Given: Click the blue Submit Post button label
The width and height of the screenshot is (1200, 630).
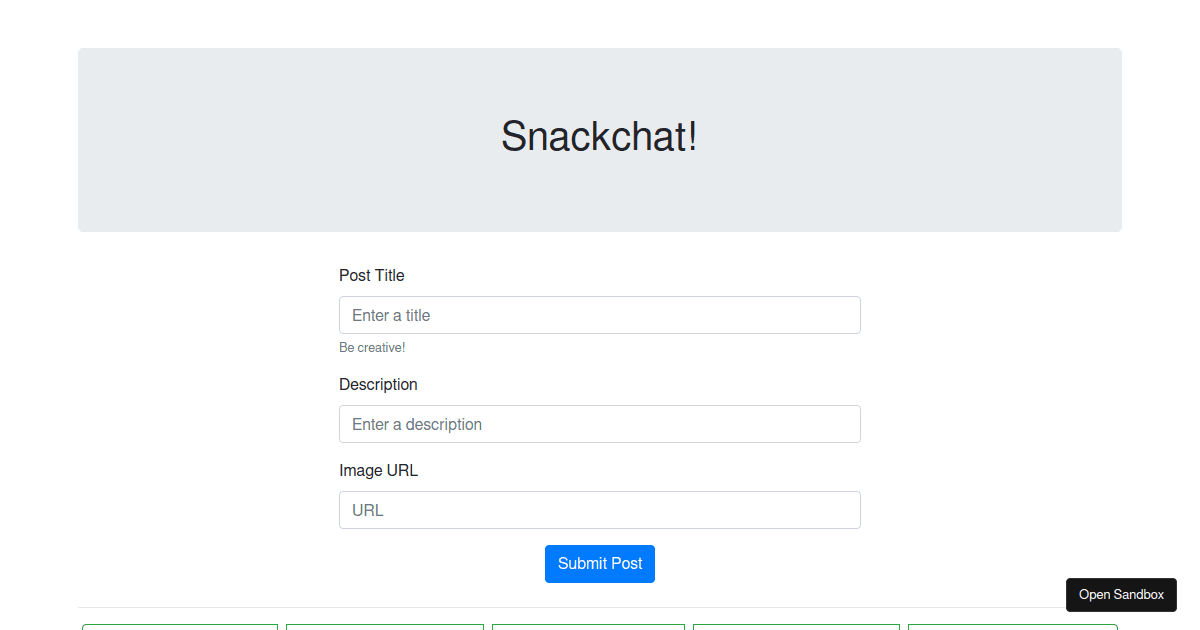Looking at the screenshot, I should [x=600, y=563].
